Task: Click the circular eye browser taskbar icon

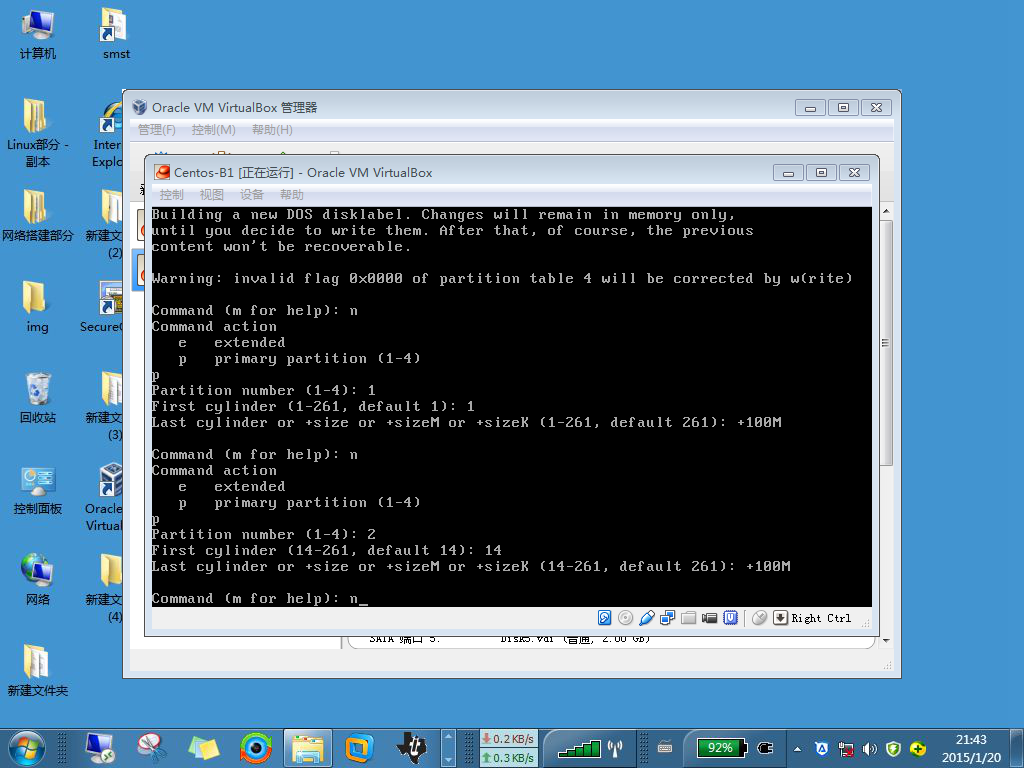Action: (255, 748)
